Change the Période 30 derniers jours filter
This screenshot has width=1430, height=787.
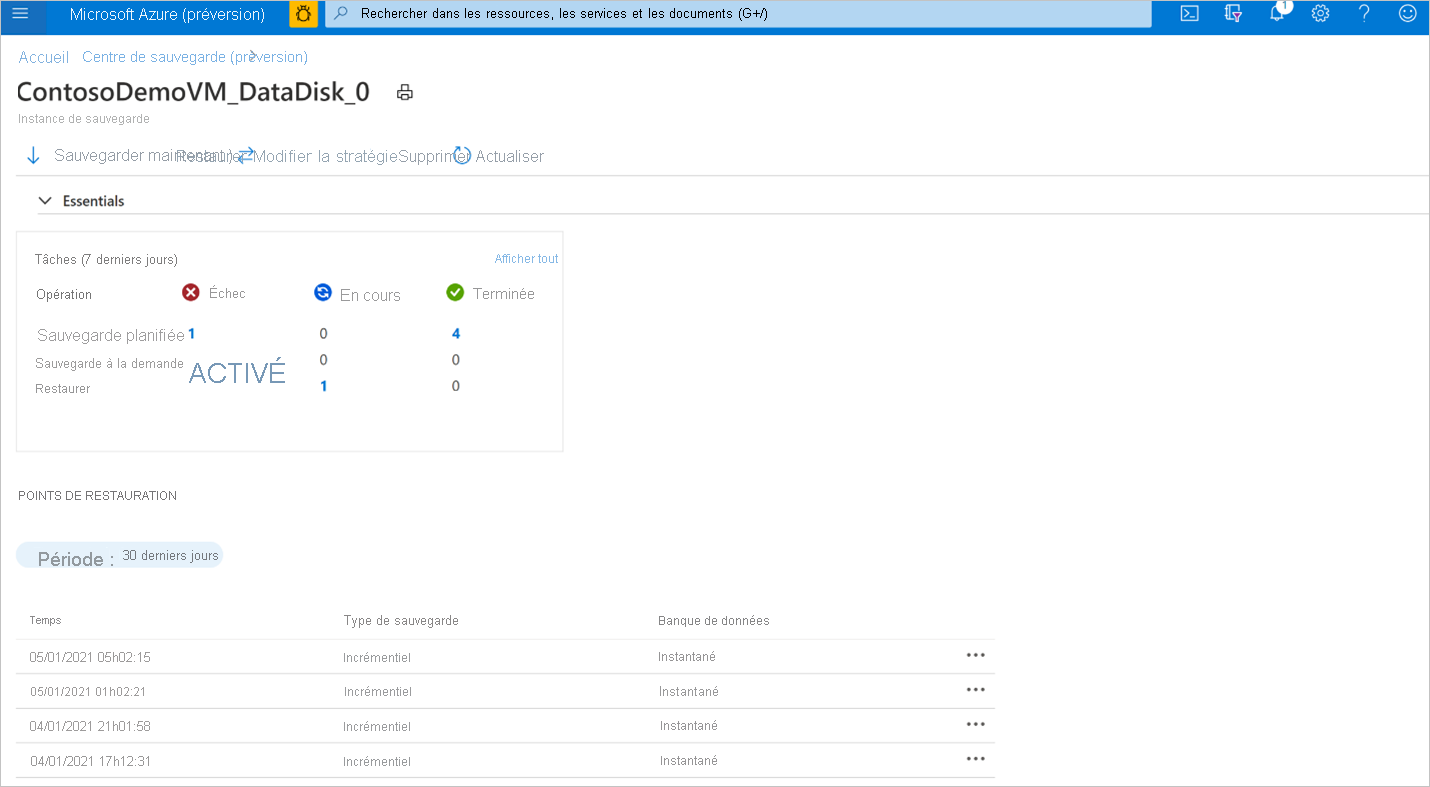pyautogui.click(x=119, y=556)
